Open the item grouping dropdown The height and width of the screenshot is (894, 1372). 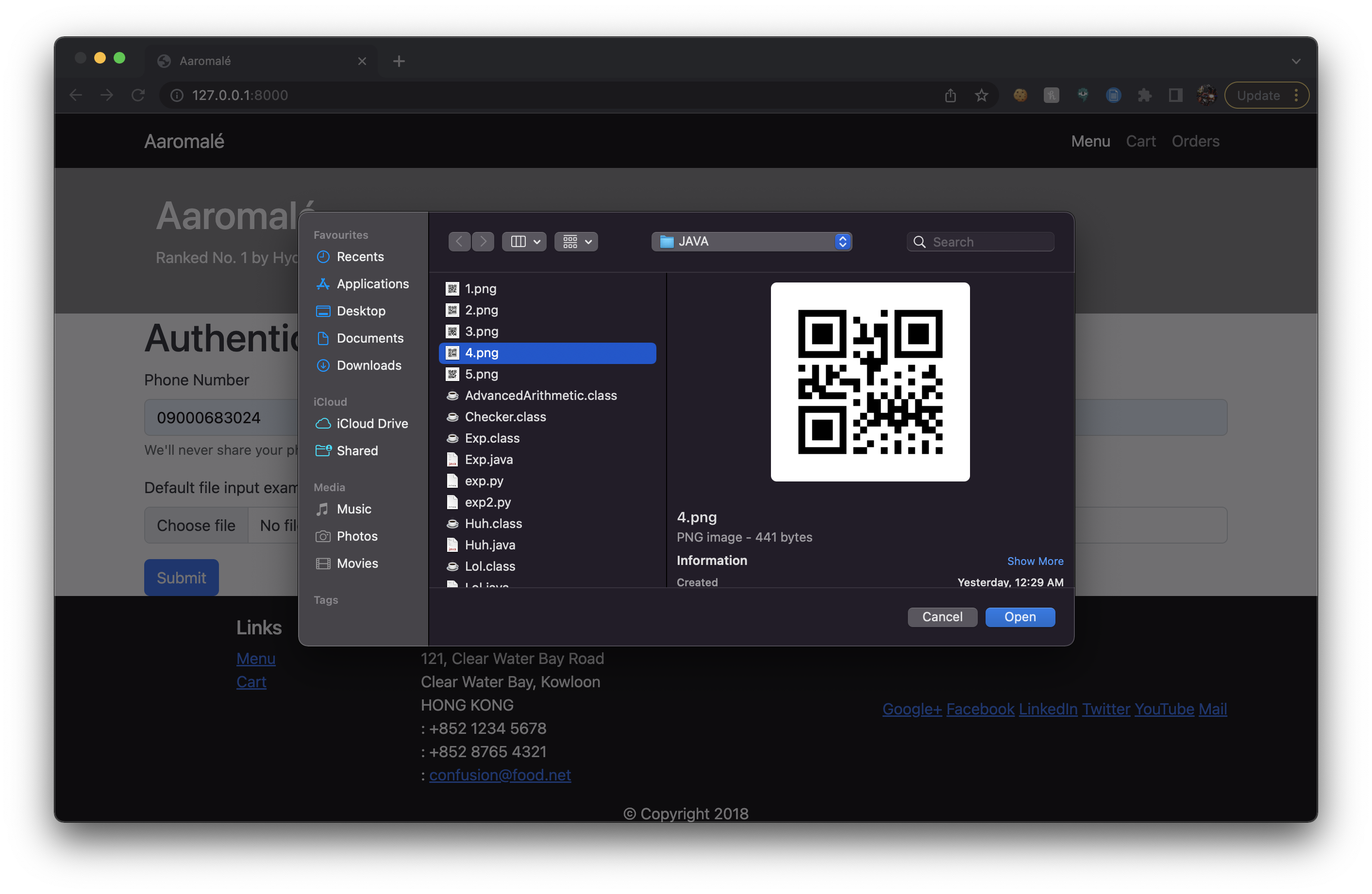pyautogui.click(x=576, y=242)
